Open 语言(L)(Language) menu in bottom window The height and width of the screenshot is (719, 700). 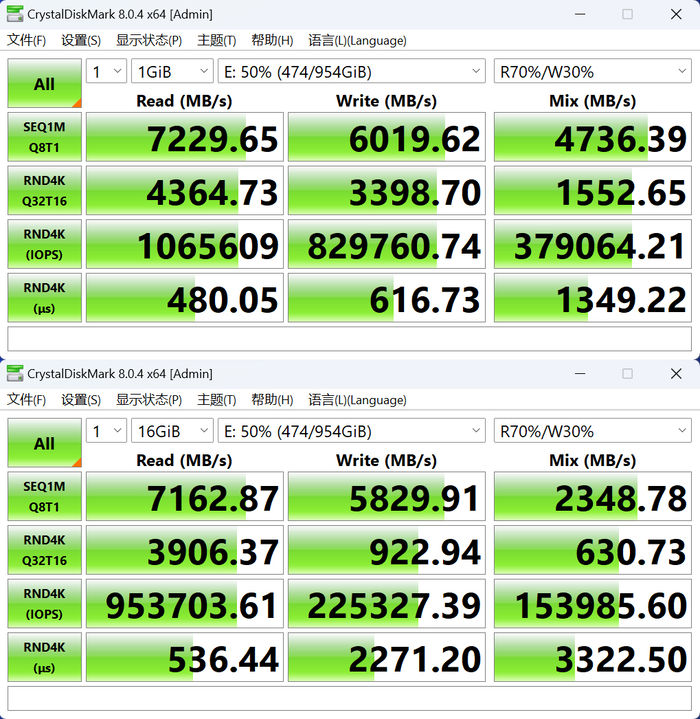pyautogui.click(x=357, y=400)
